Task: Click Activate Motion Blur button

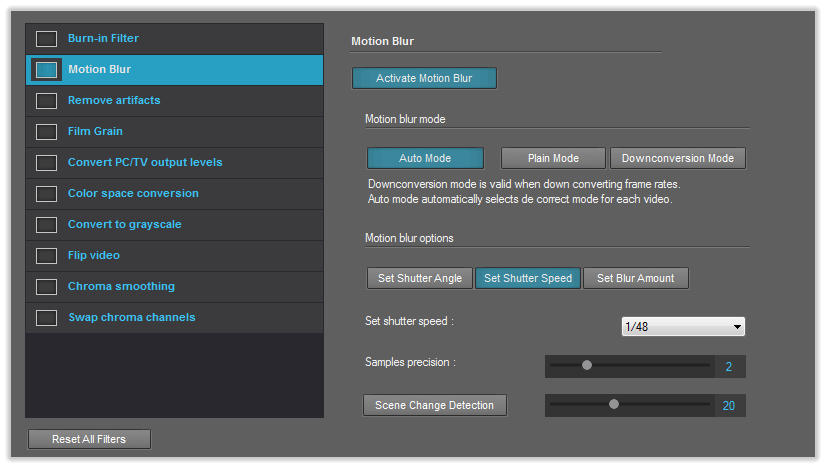Action: click(x=424, y=78)
